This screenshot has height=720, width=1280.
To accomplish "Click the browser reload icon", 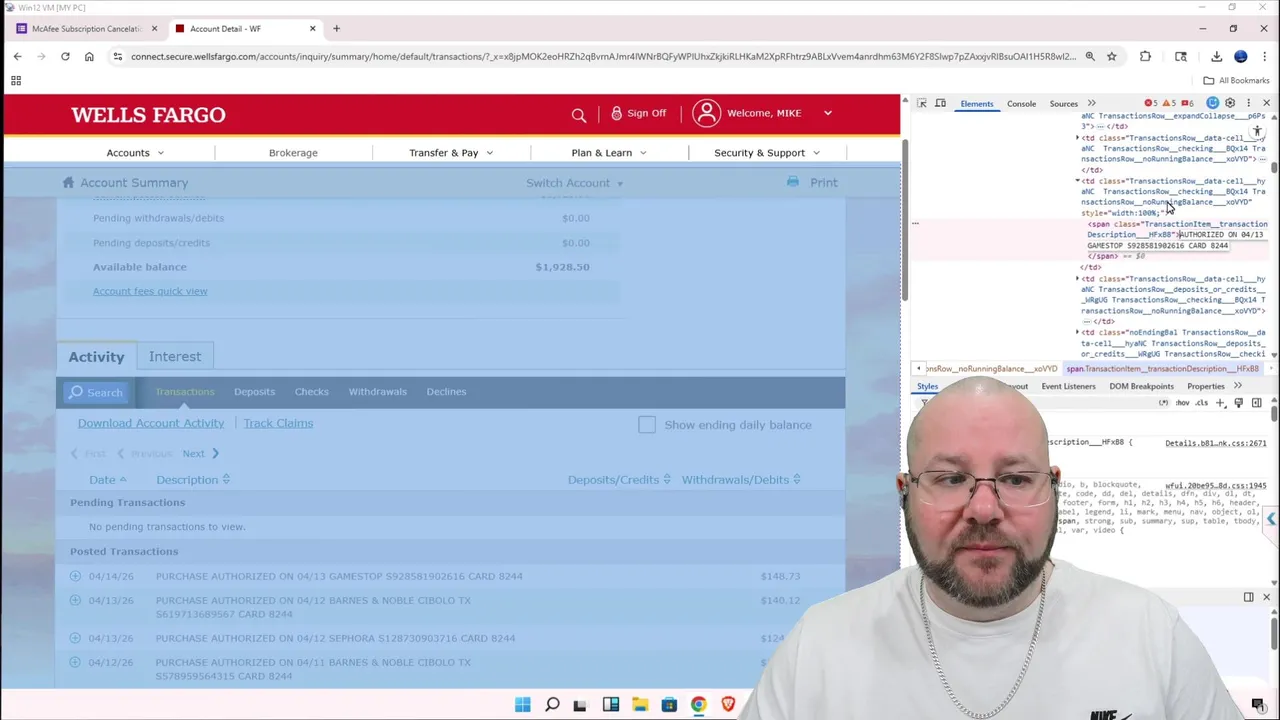I will [x=65, y=57].
